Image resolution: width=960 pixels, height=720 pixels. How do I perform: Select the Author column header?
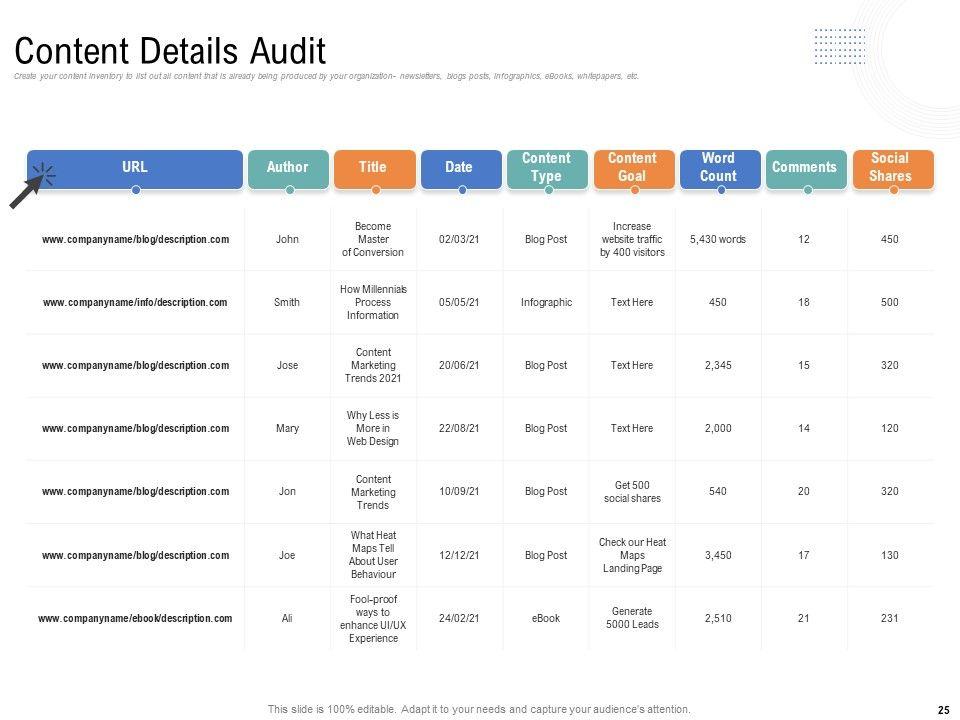point(288,169)
